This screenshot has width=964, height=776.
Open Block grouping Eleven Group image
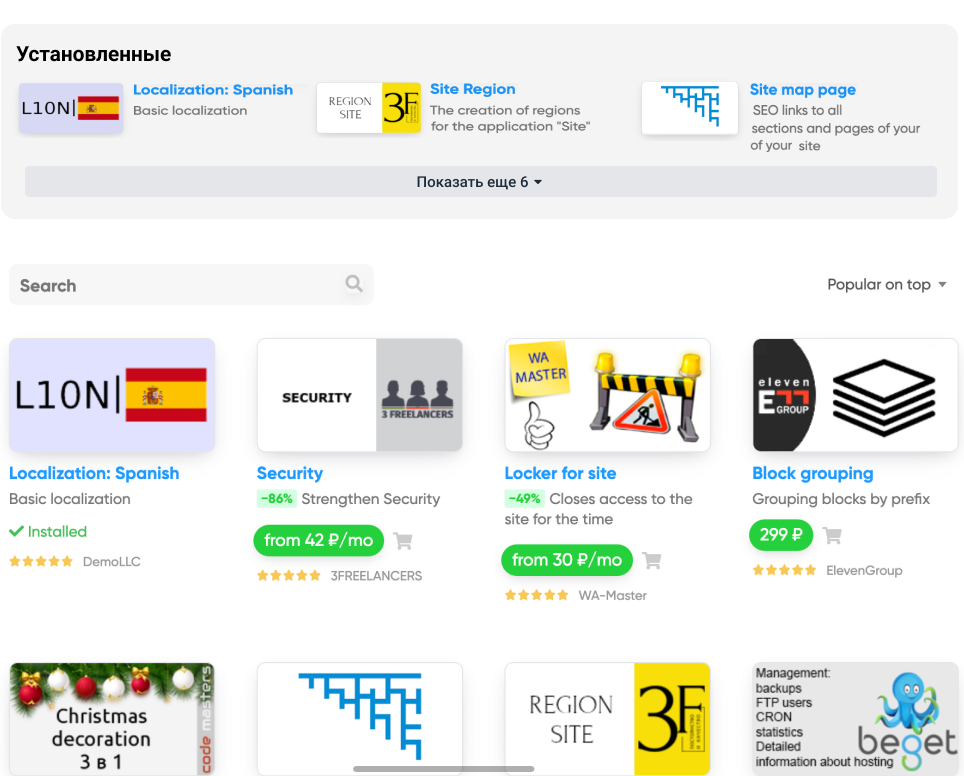pos(855,395)
